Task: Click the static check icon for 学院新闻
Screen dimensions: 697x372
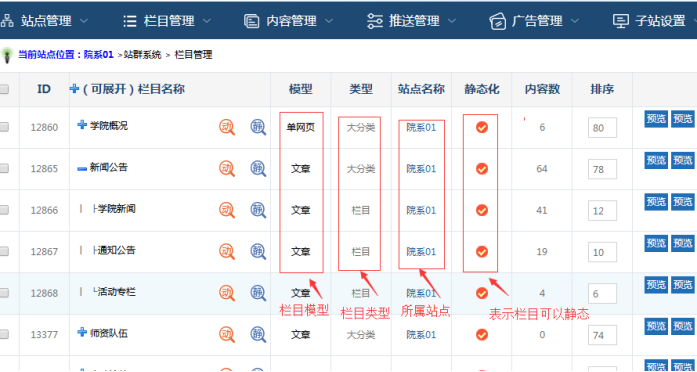Action: coord(482,210)
